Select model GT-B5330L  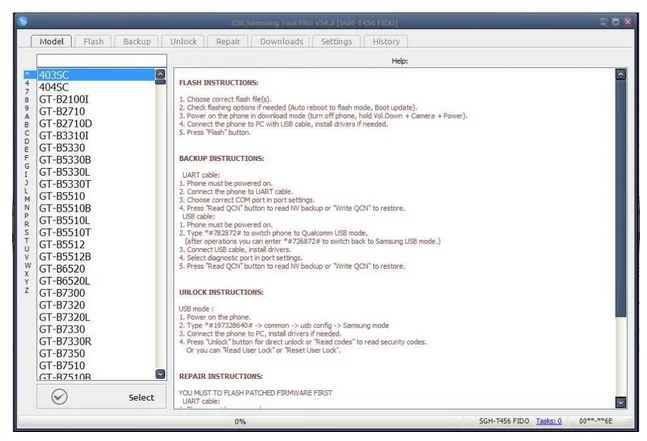point(97,172)
